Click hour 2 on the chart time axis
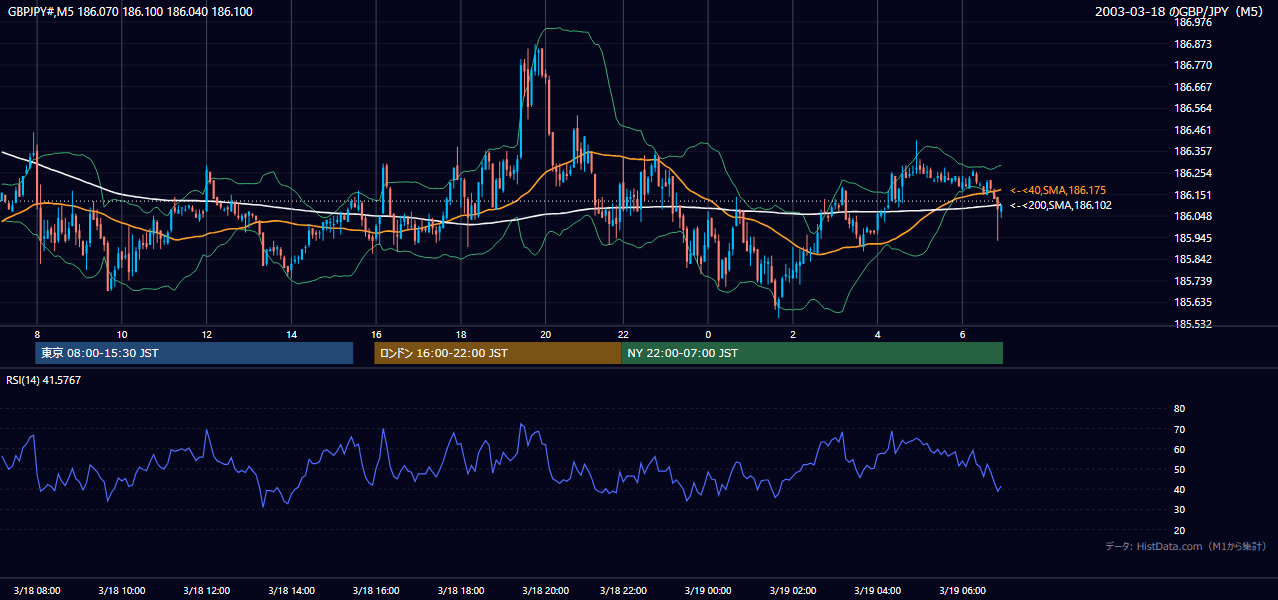The width and height of the screenshot is (1278, 600). (792, 334)
